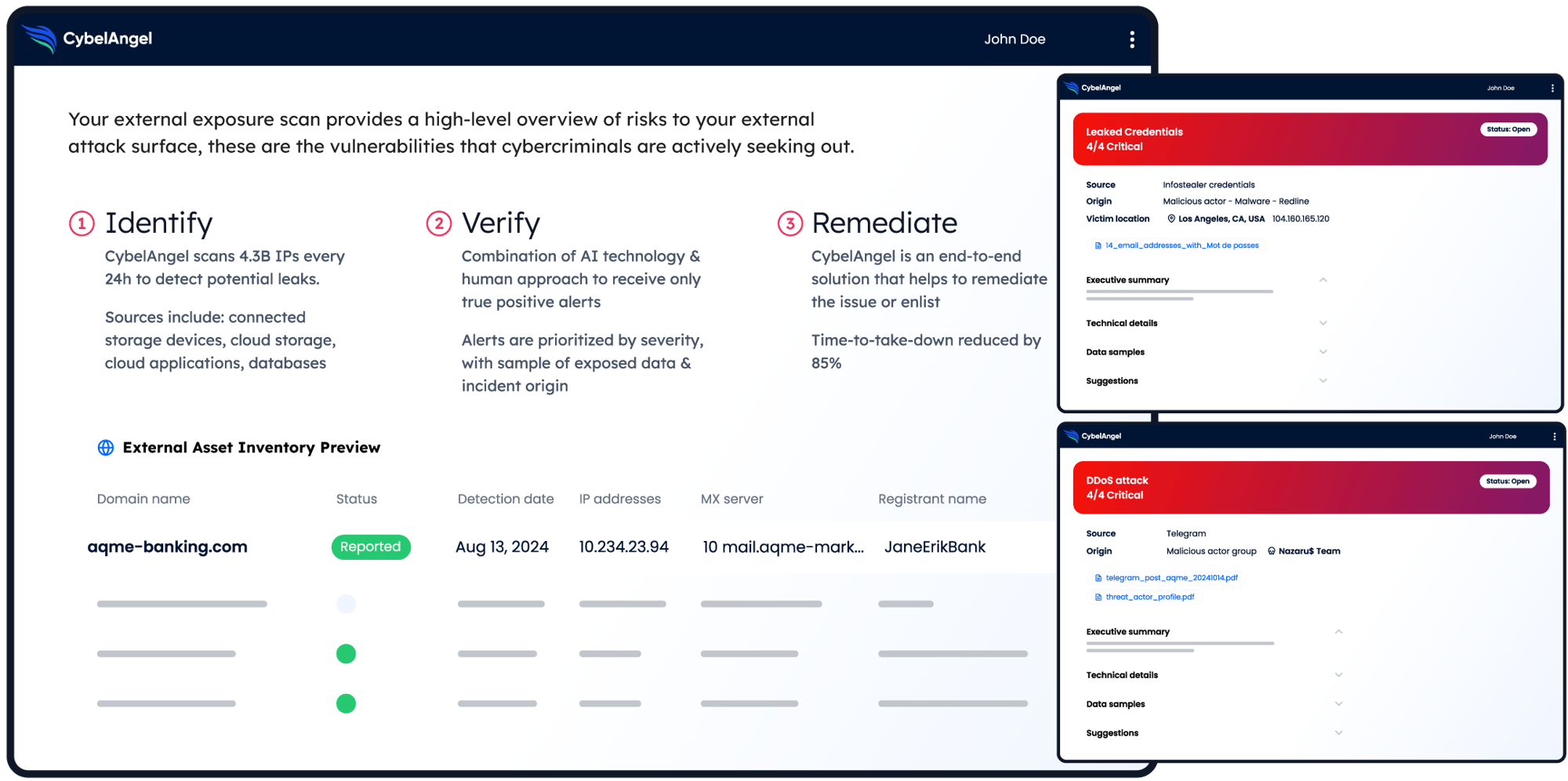Click the Leaked Credentials 4/4 Critical banner
Viewport: 1568px width, 781px height.
coord(1310,139)
